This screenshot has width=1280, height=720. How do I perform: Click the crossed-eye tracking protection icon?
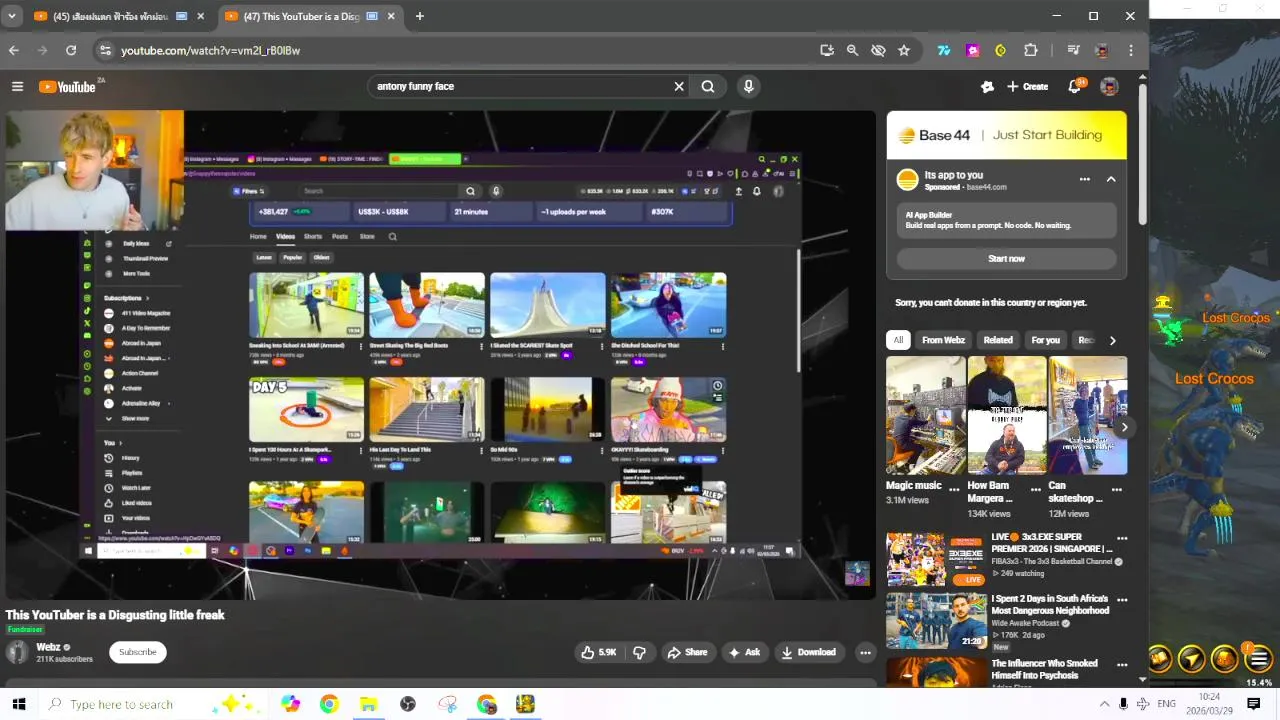878,50
